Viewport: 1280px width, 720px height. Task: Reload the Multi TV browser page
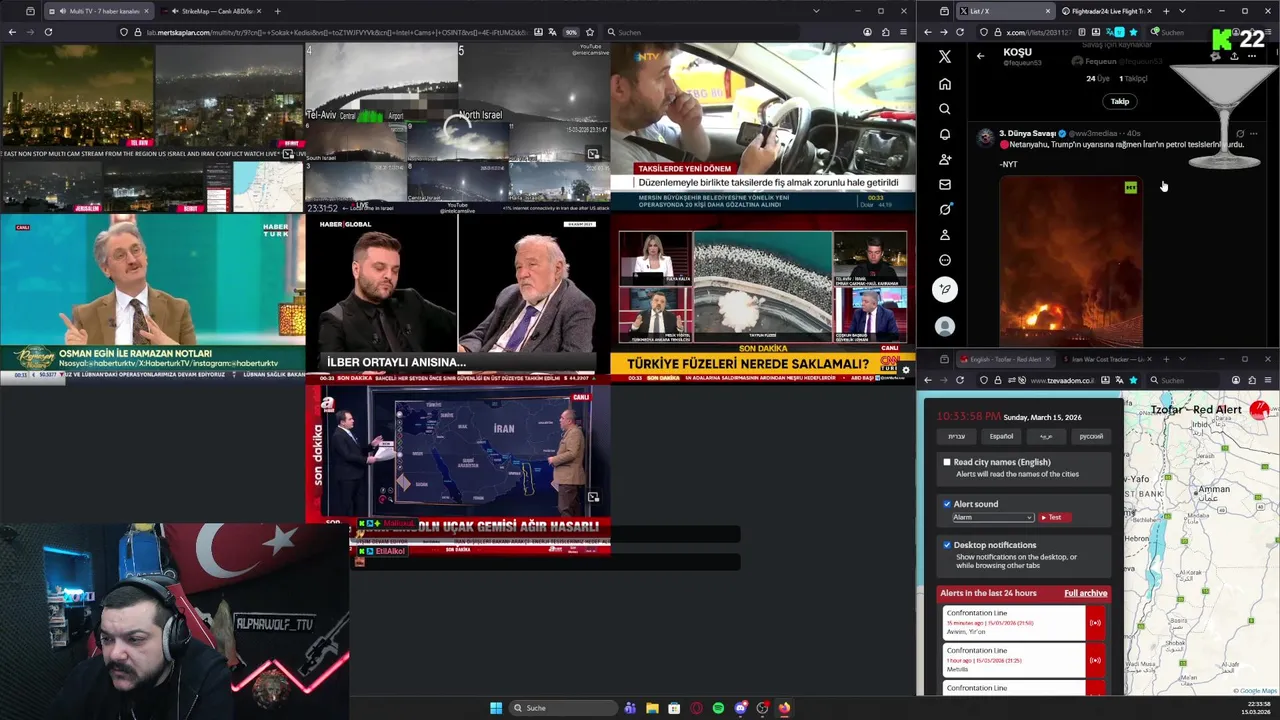[x=48, y=32]
